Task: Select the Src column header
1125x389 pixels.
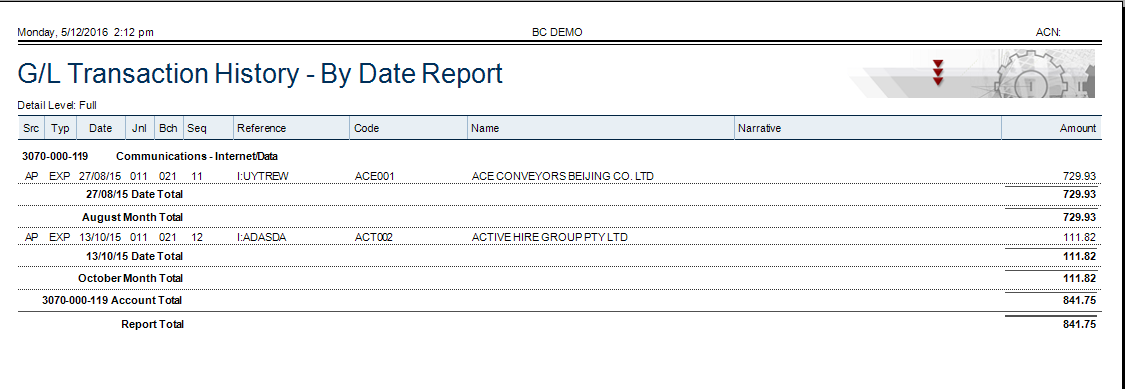Action: click(x=32, y=128)
